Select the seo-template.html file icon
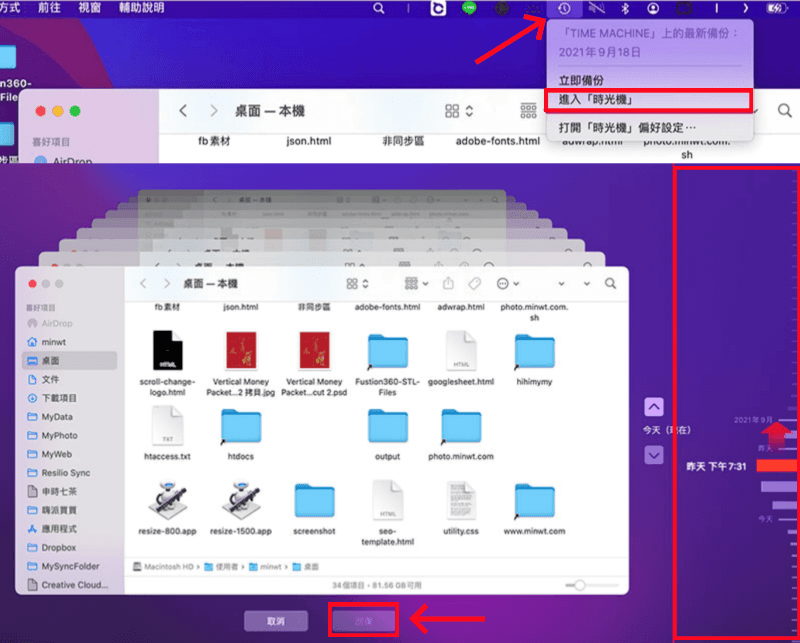 point(388,500)
